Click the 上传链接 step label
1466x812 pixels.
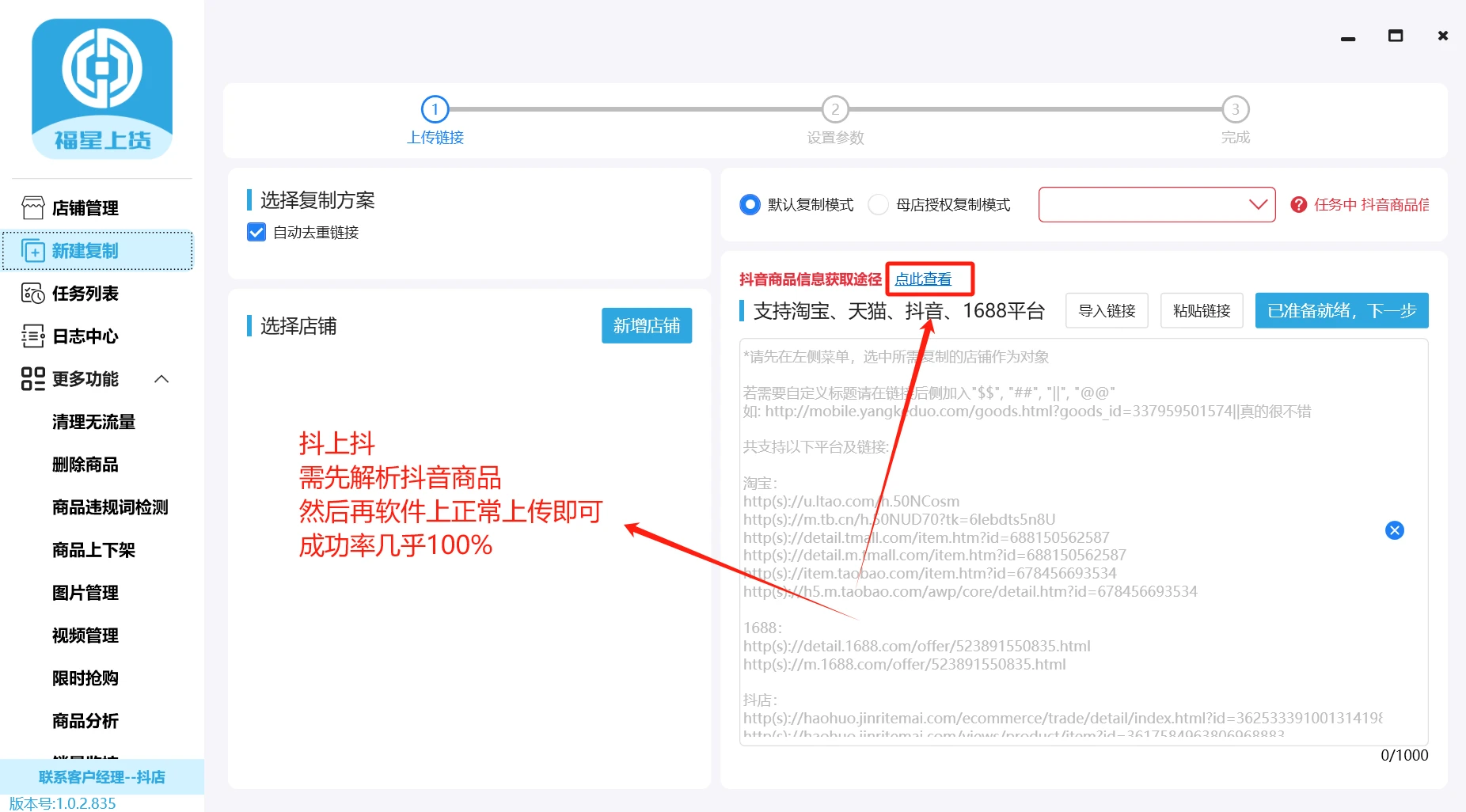[x=435, y=138]
